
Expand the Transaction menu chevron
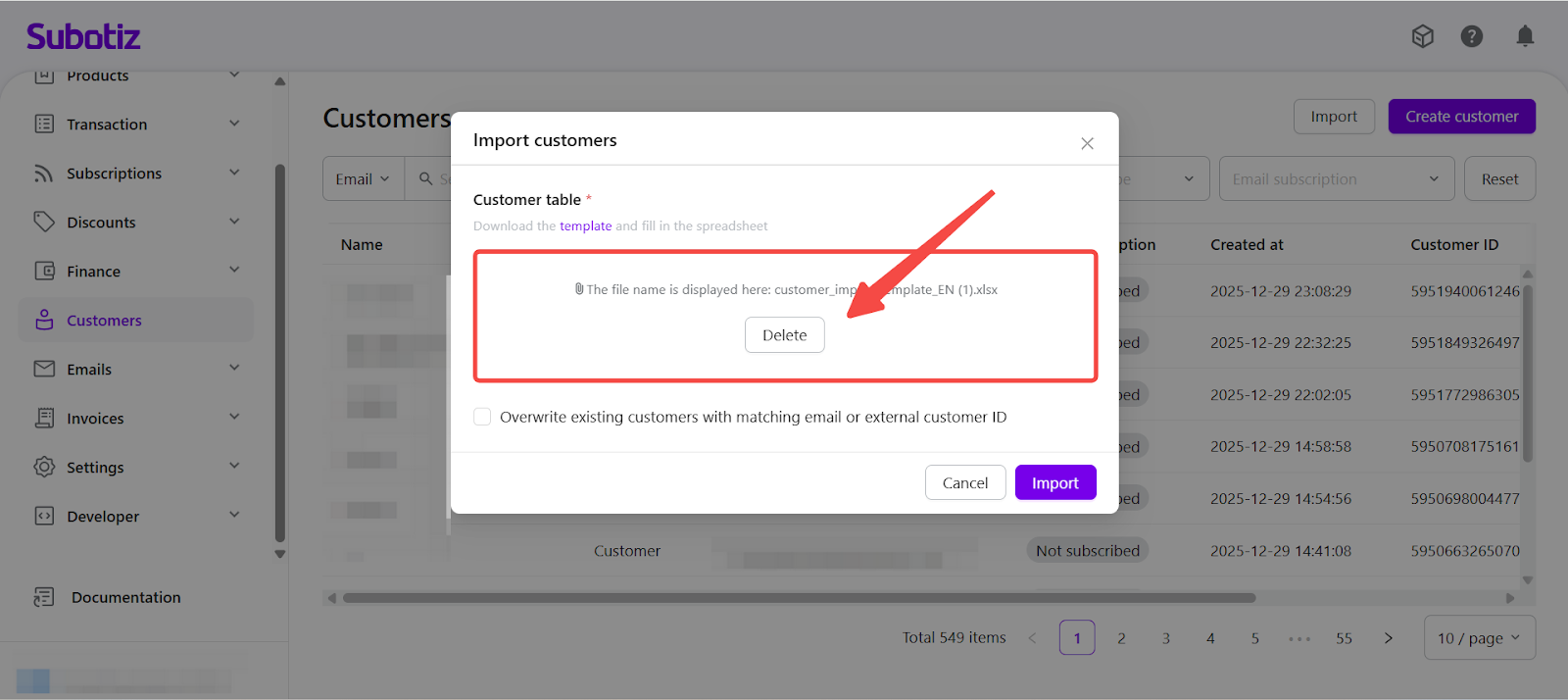point(234,124)
